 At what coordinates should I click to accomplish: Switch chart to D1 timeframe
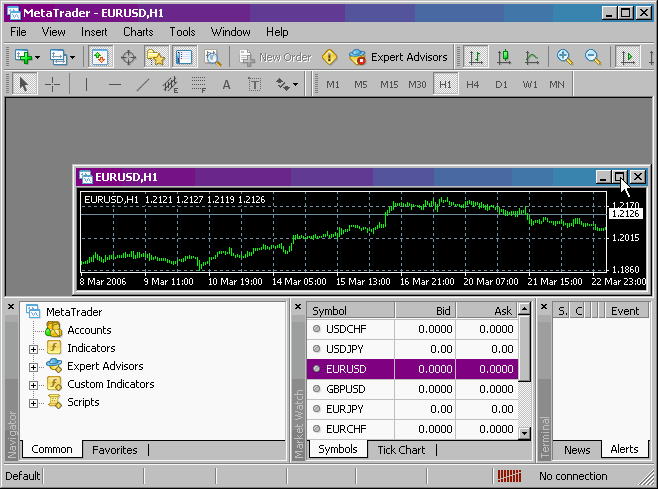click(x=501, y=84)
